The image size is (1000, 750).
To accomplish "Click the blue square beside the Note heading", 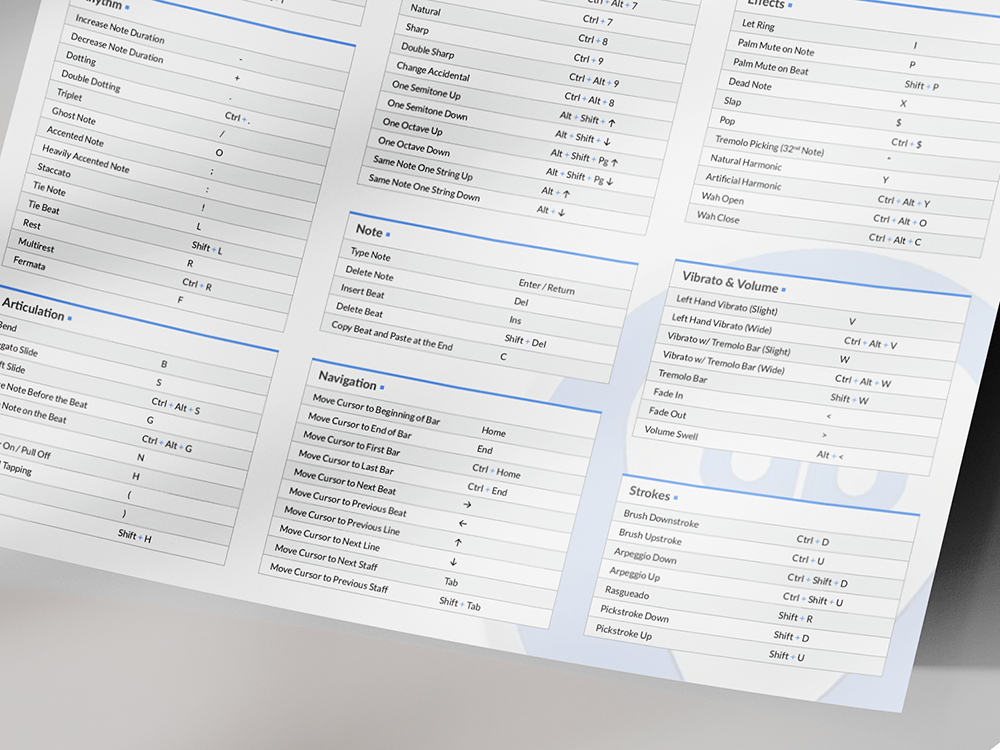I will coord(388,234).
